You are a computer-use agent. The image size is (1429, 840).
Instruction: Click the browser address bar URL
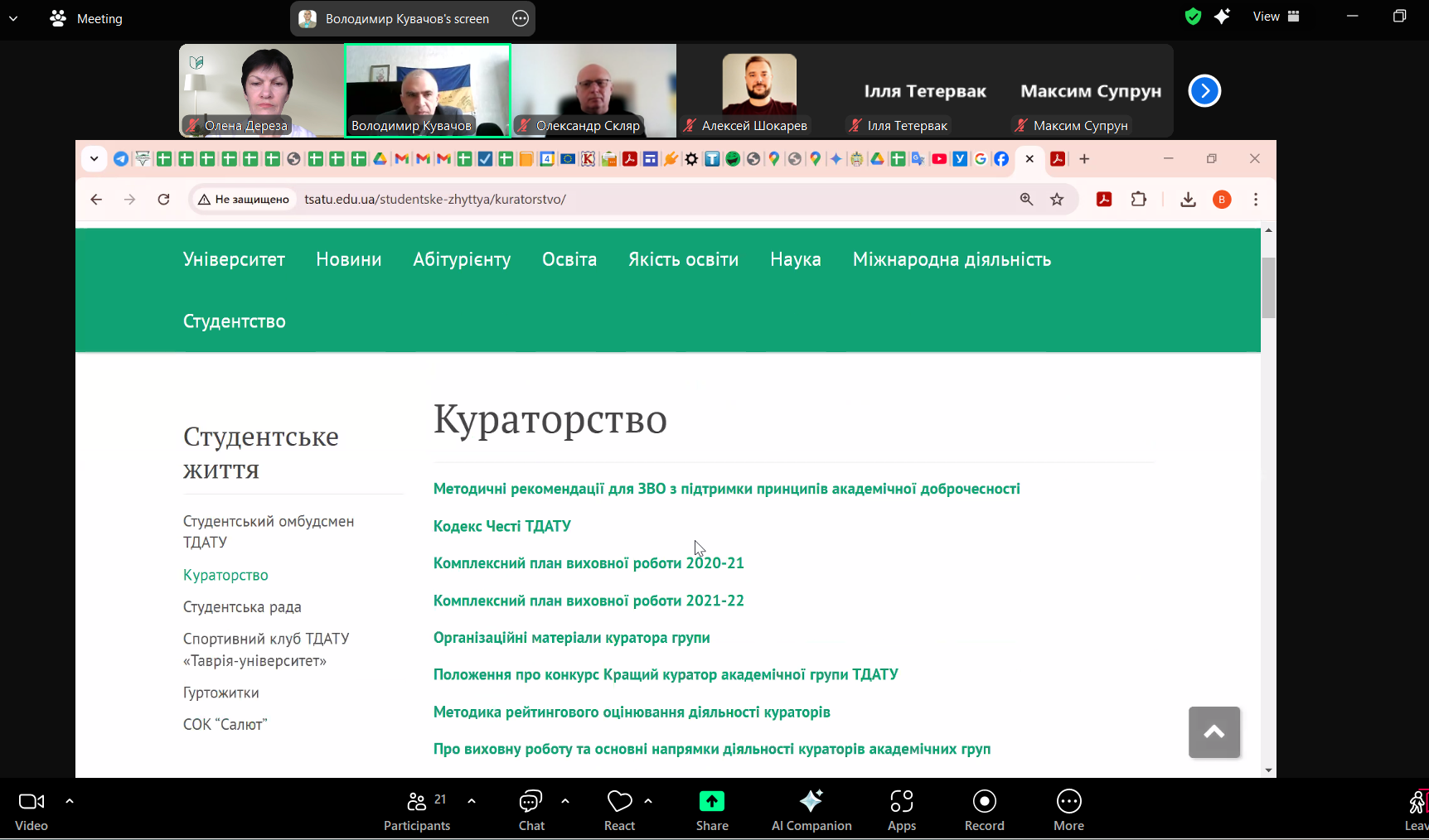coord(434,200)
